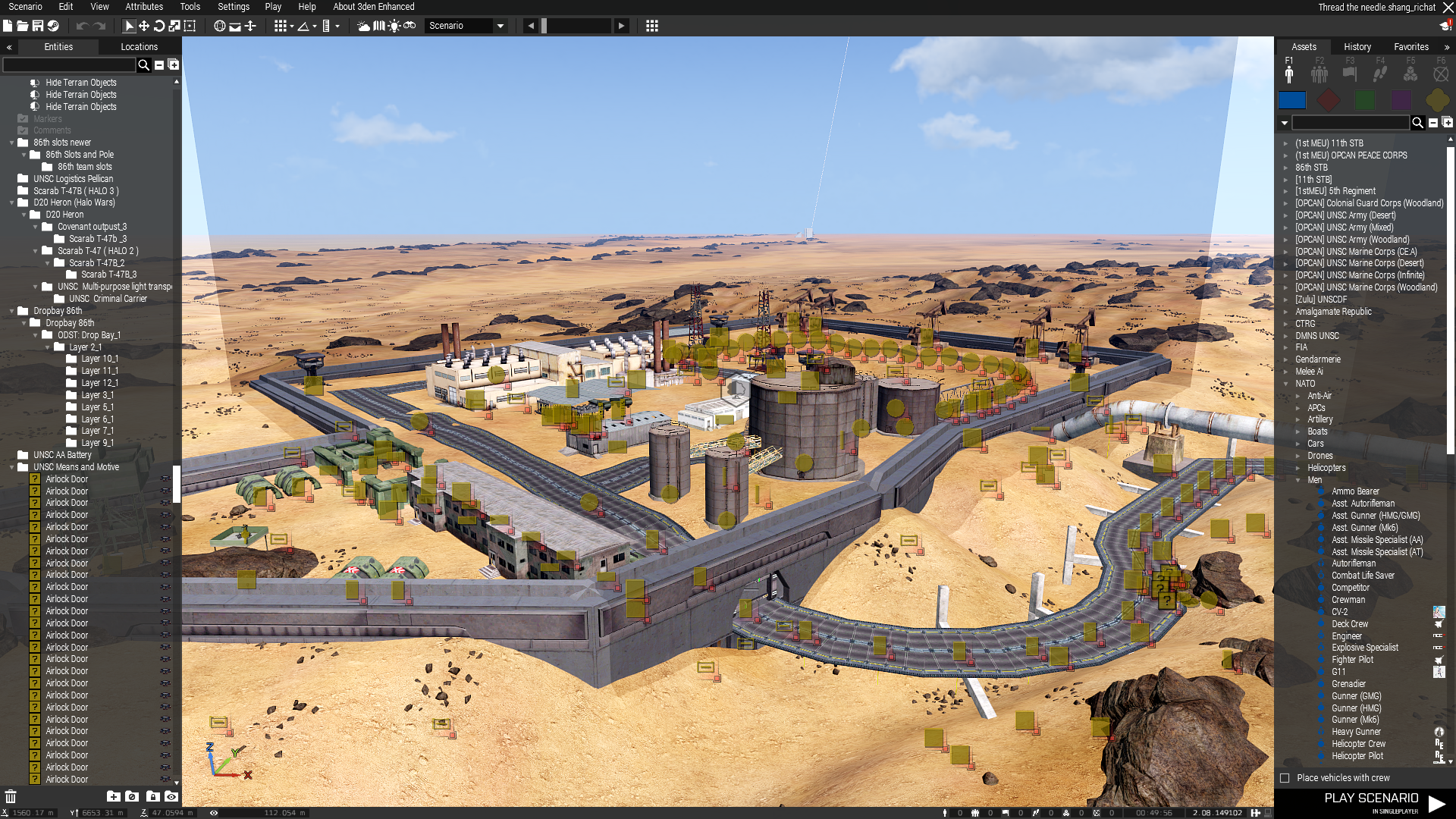Toggle scaling grid ruler snapping

tap(326, 26)
